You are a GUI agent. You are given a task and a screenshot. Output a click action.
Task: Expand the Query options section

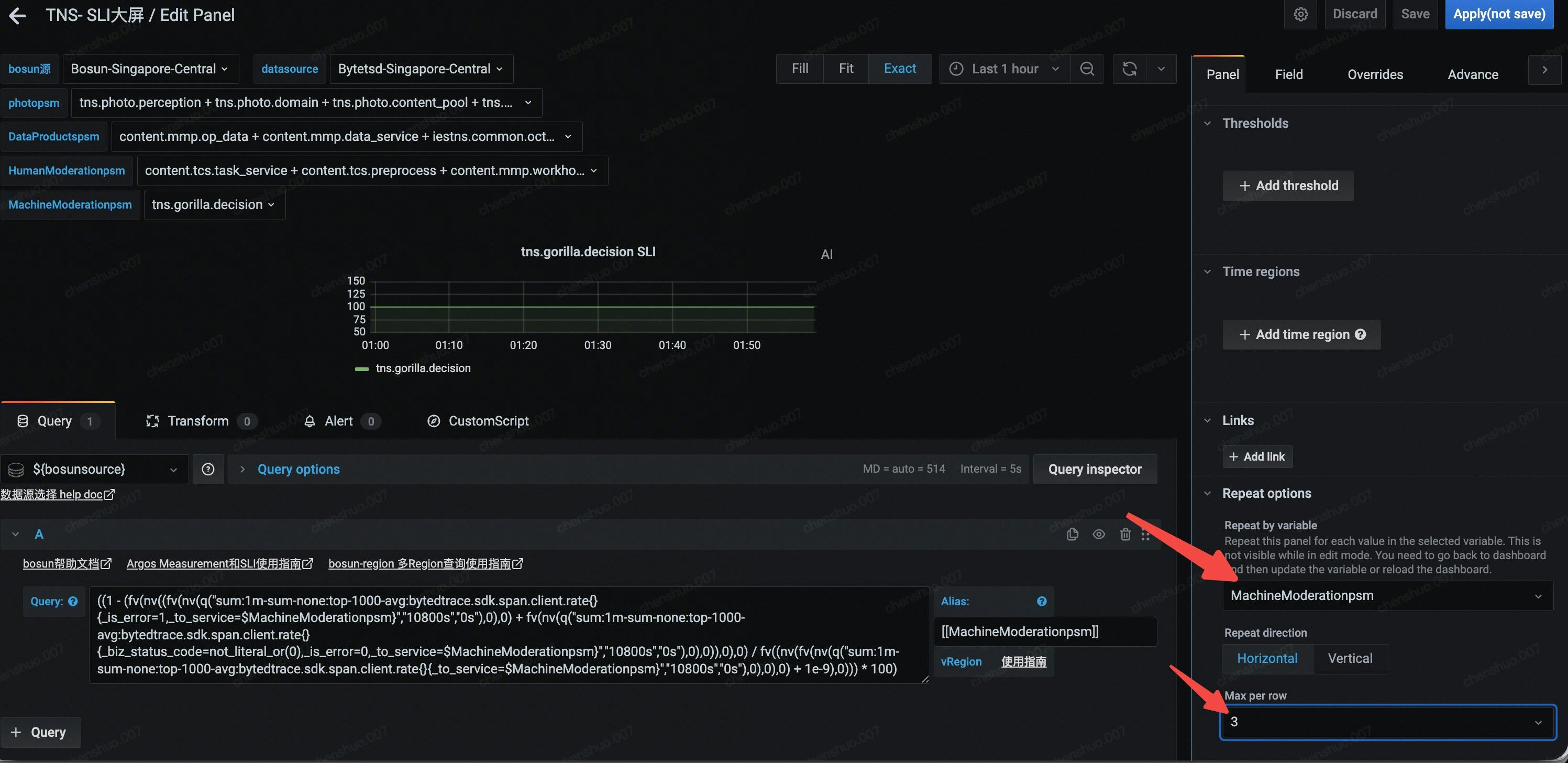[297, 469]
